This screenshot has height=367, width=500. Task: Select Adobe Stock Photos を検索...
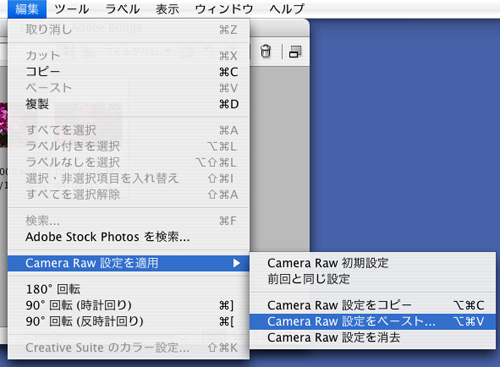(x=129, y=237)
